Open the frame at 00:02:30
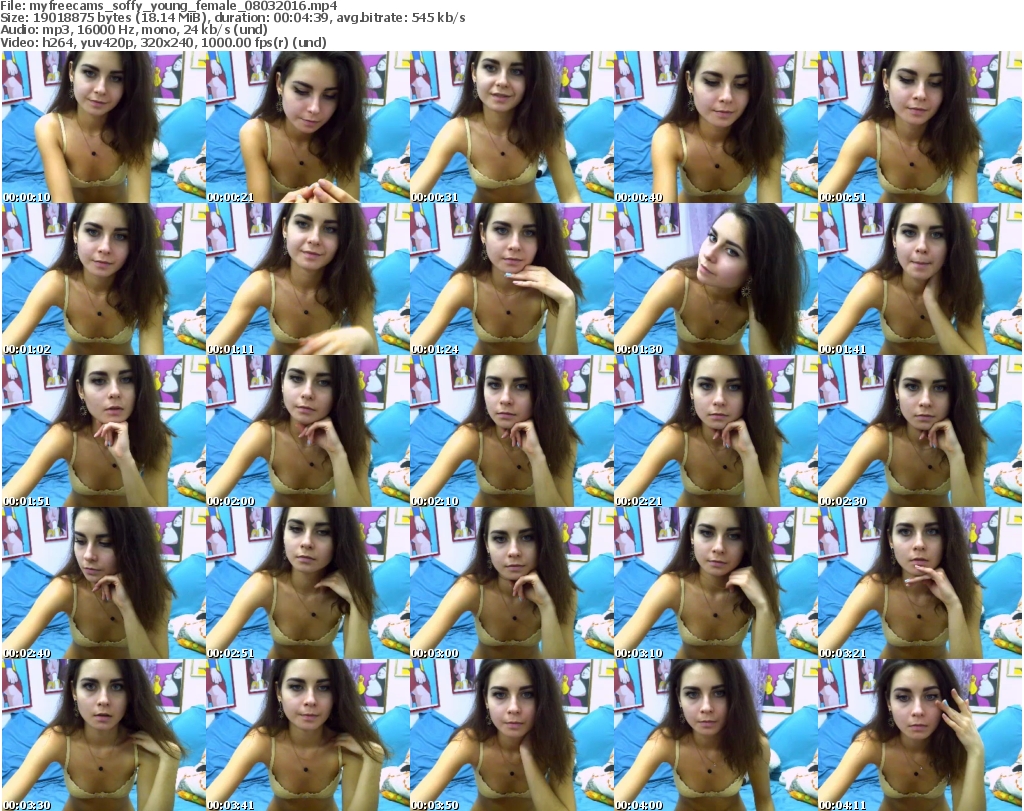The height and width of the screenshot is (811, 1024). pyautogui.click(x=919, y=431)
